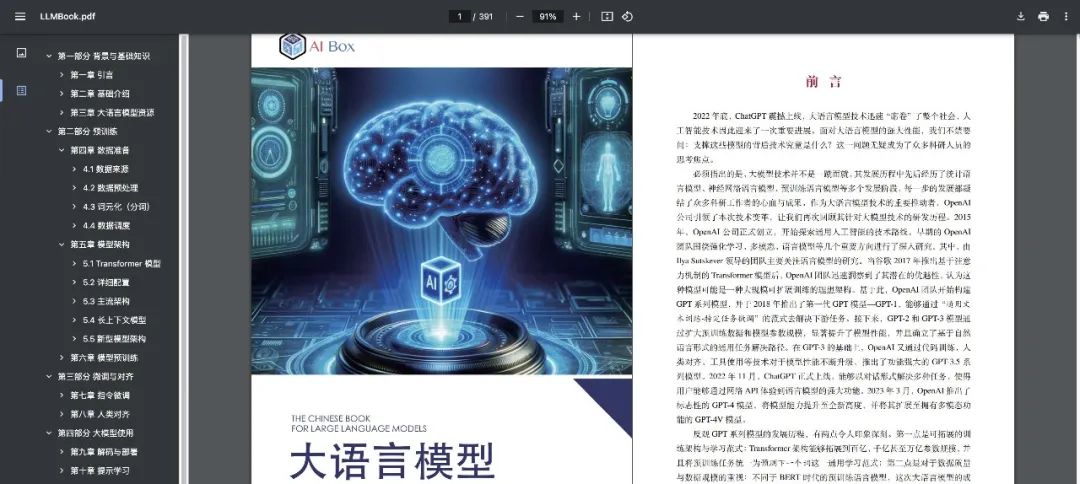This screenshot has width=1080, height=484.
Task: Collapse the 第四章 数据准备 chapter chevron
Action: coord(61,149)
